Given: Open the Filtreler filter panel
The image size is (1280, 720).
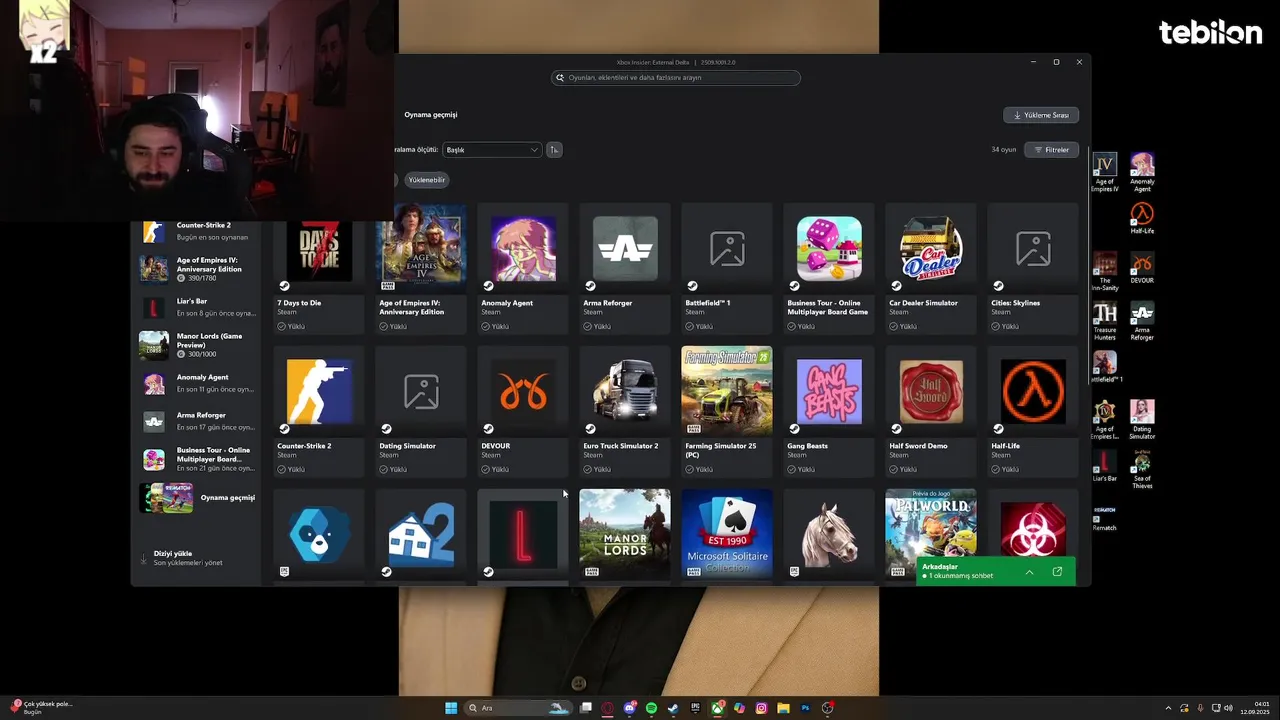Looking at the screenshot, I should click(x=1051, y=150).
